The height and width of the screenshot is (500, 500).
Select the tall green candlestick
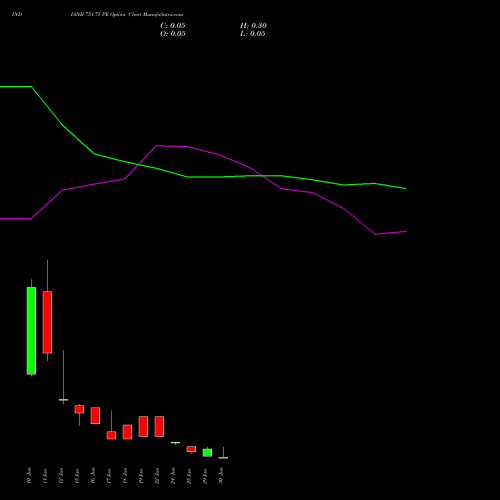click(31, 330)
